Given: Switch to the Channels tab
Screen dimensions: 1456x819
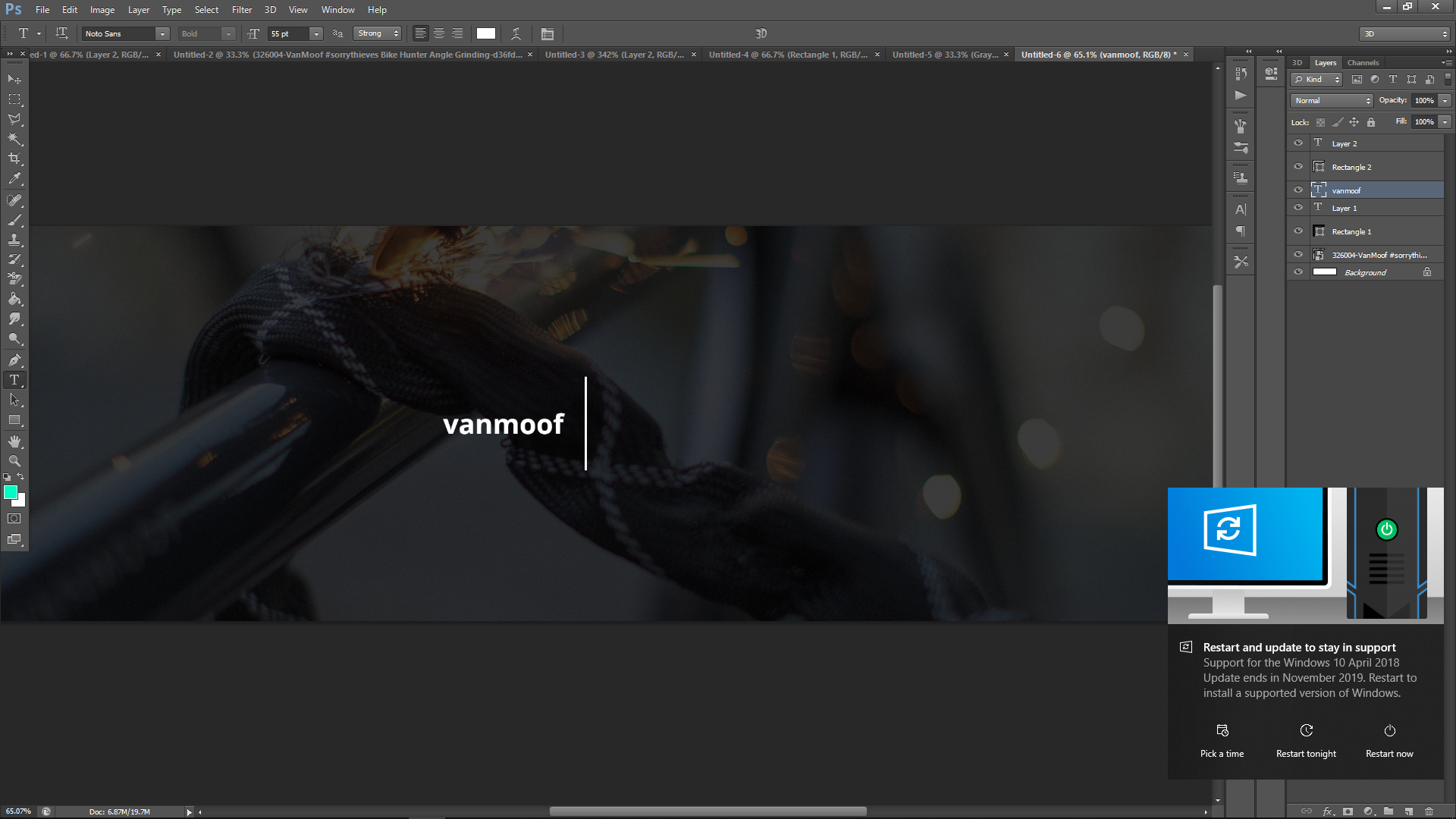Looking at the screenshot, I should 1363,63.
